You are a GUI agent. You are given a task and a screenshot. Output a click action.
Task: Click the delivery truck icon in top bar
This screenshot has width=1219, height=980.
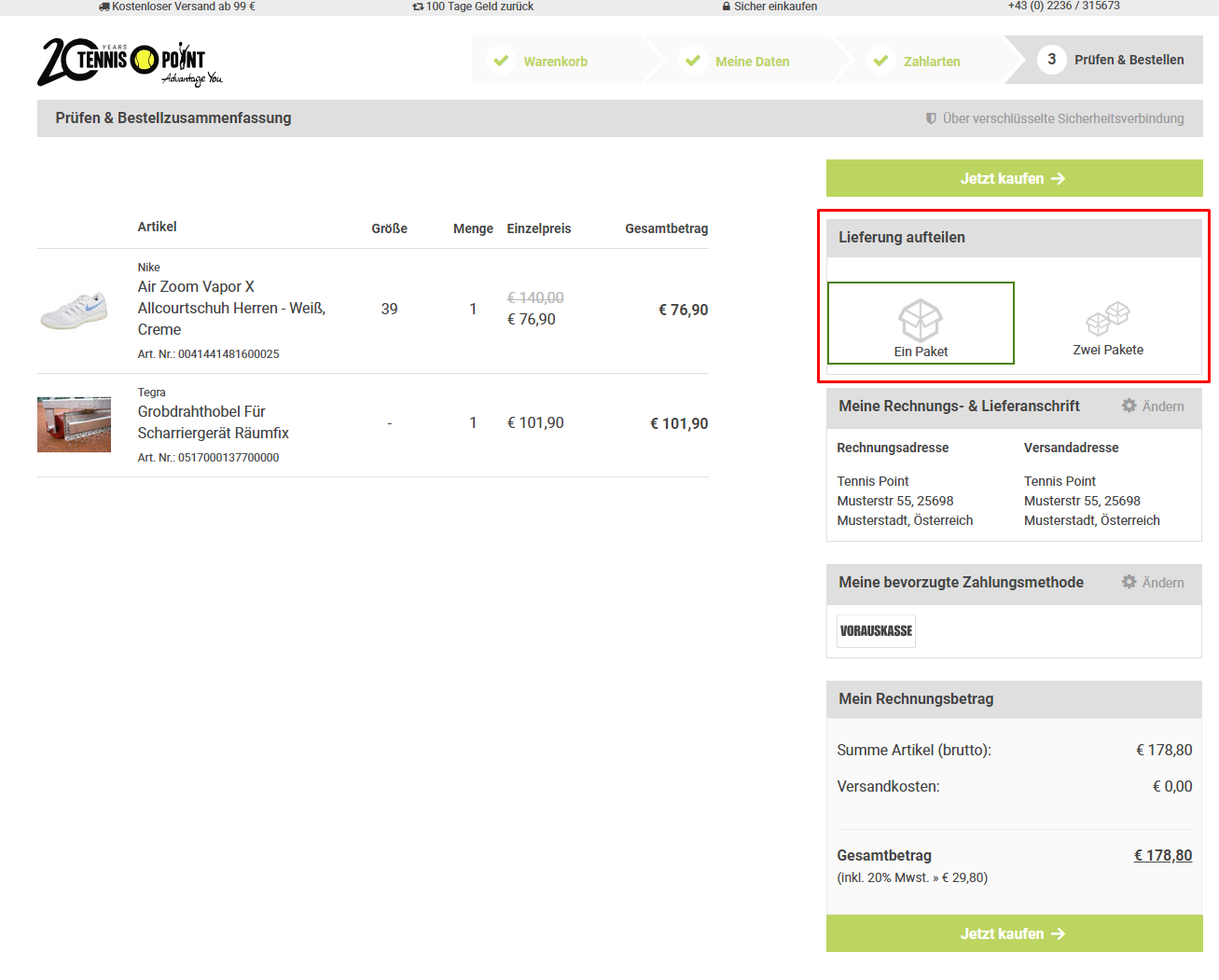coord(104,7)
